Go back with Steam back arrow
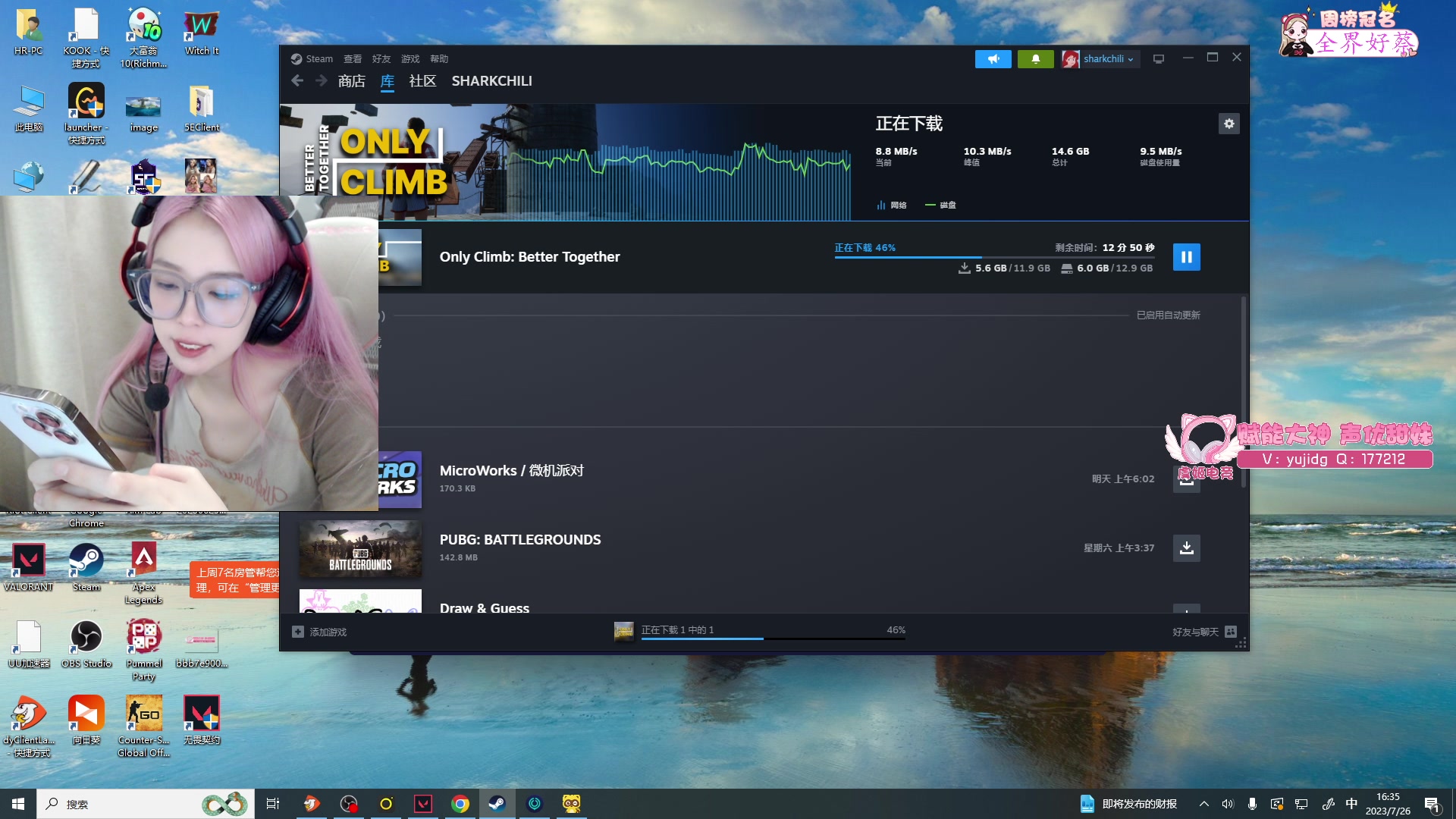Screen dimensions: 1456x819 [x=297, y=81]
